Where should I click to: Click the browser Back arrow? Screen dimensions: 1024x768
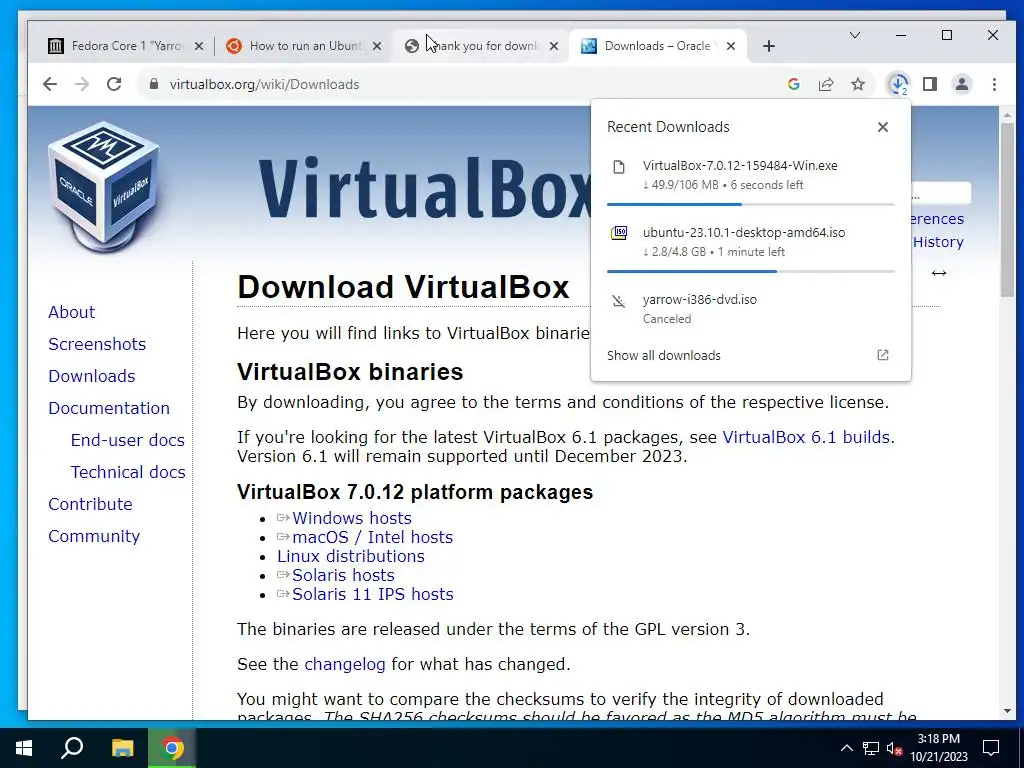50,84
